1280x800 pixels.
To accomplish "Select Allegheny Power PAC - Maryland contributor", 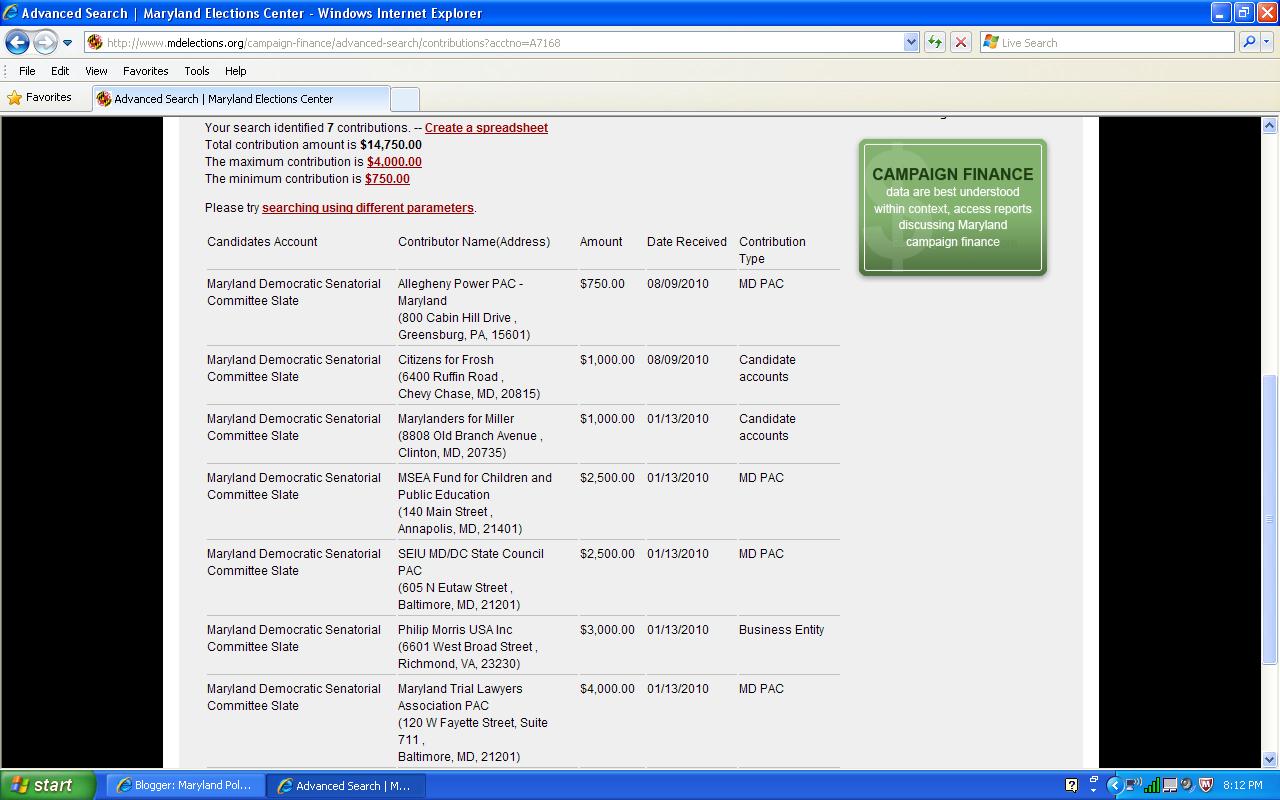I will click(x=460, y=292).
